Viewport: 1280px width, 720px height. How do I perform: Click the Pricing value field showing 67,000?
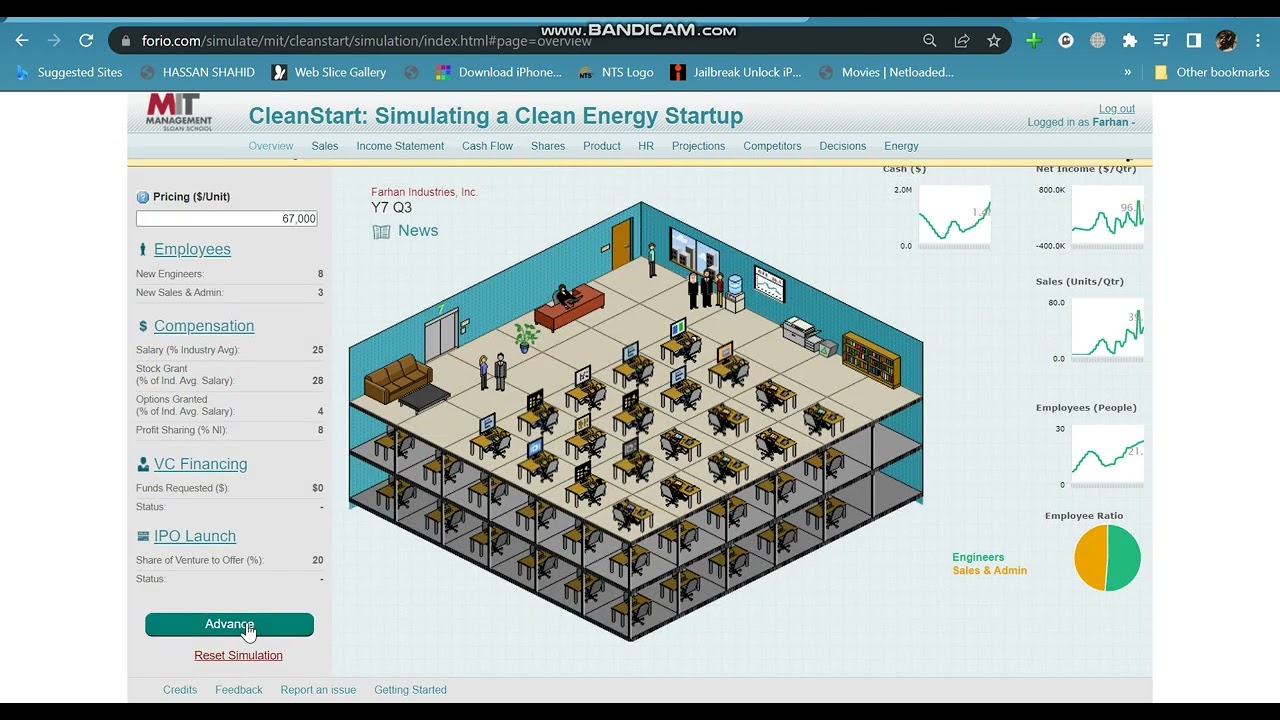tap(227, 219)
